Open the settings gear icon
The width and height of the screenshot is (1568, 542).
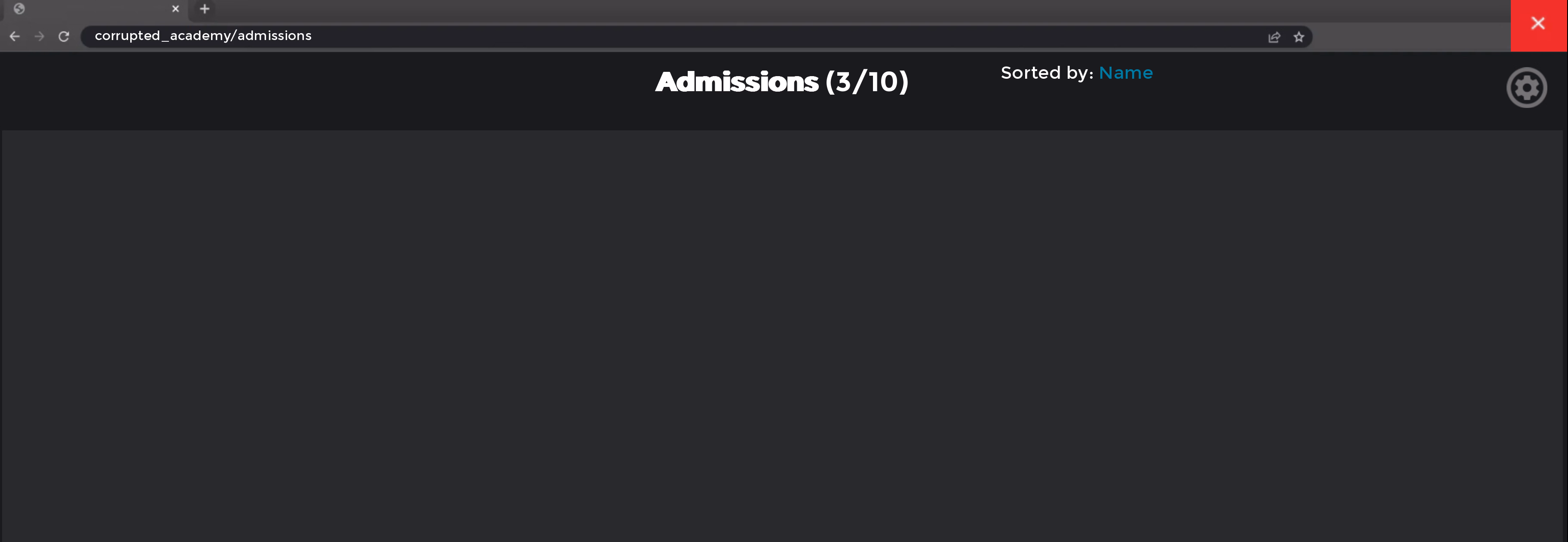coord(1526,88)
